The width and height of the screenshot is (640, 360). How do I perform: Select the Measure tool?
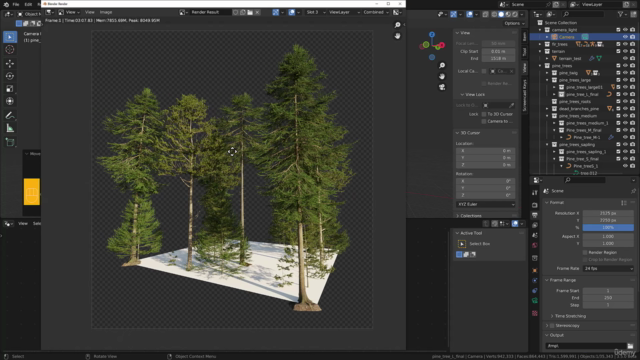[10, 128]
